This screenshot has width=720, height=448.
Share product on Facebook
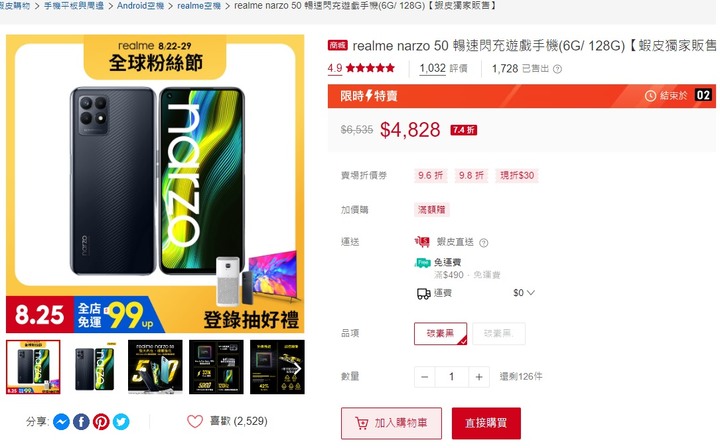pyautogui.click(x=81, y=421)
